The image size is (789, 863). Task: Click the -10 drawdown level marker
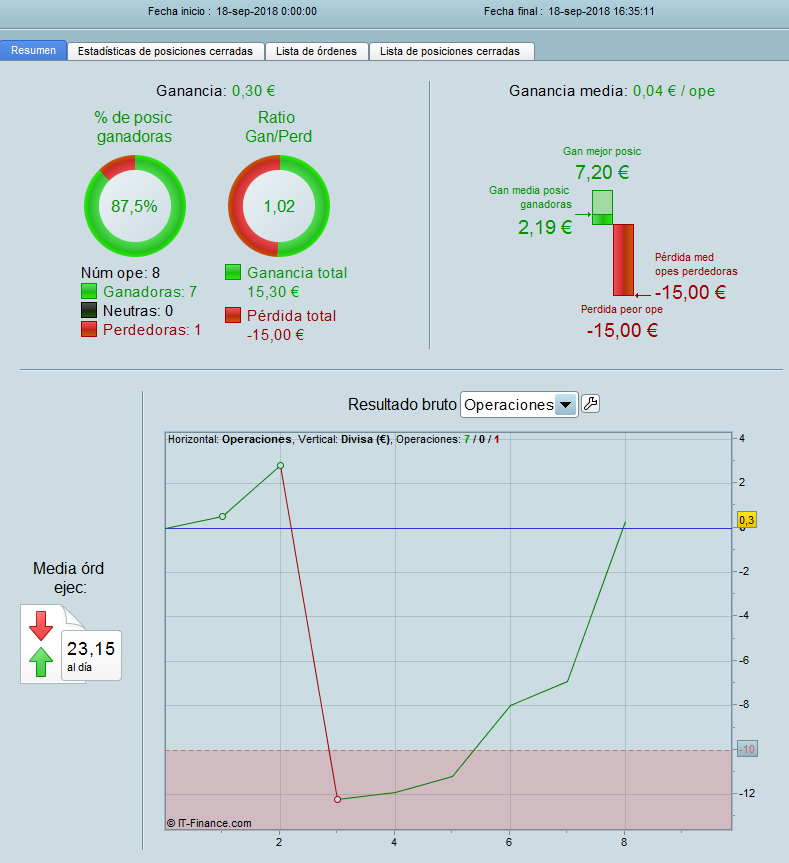747,749
